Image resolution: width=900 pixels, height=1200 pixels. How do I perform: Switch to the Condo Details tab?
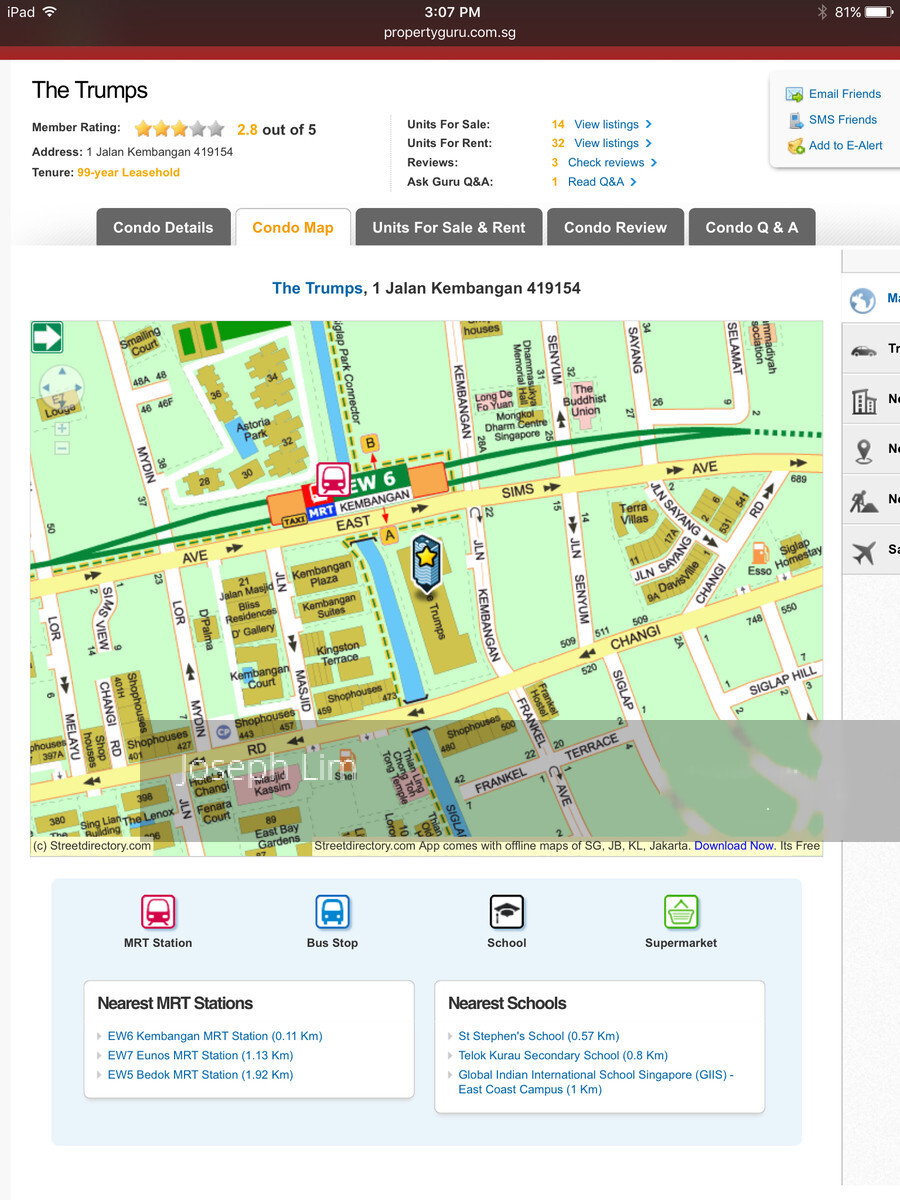163,227
